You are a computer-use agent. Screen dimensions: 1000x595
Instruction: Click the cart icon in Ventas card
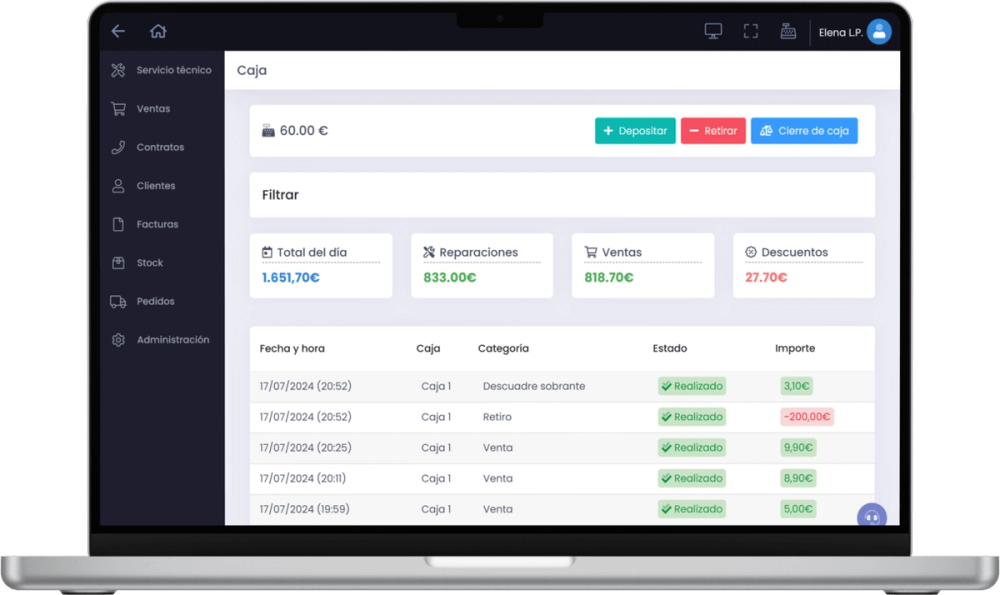[591, 253]
